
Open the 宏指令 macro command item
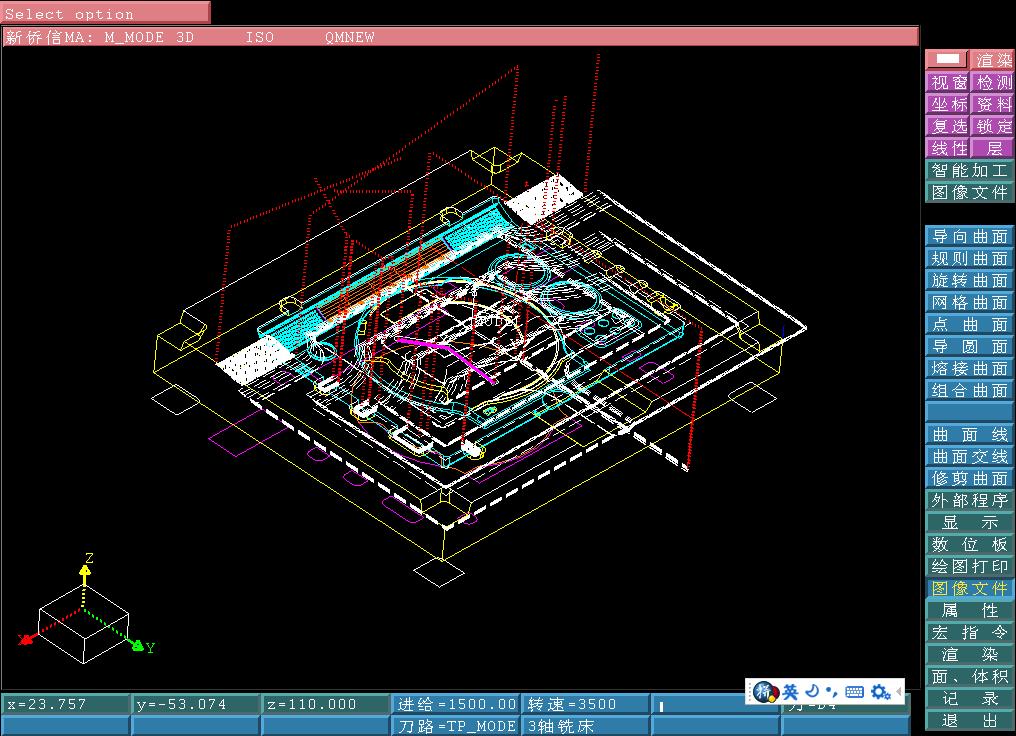[x=969, y=633]
